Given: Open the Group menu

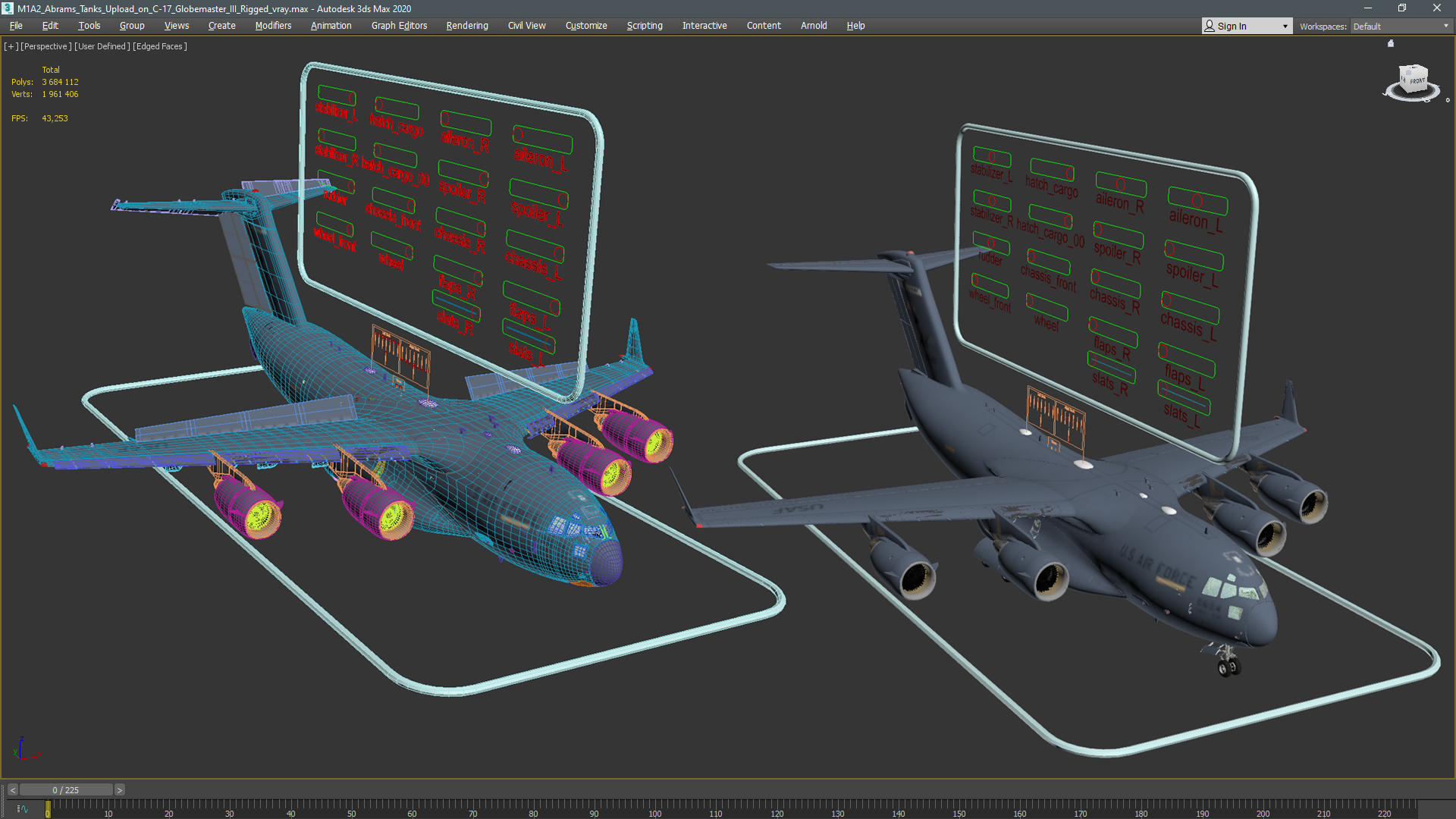Looking at the screenshot, I should (x=132, y=26).
